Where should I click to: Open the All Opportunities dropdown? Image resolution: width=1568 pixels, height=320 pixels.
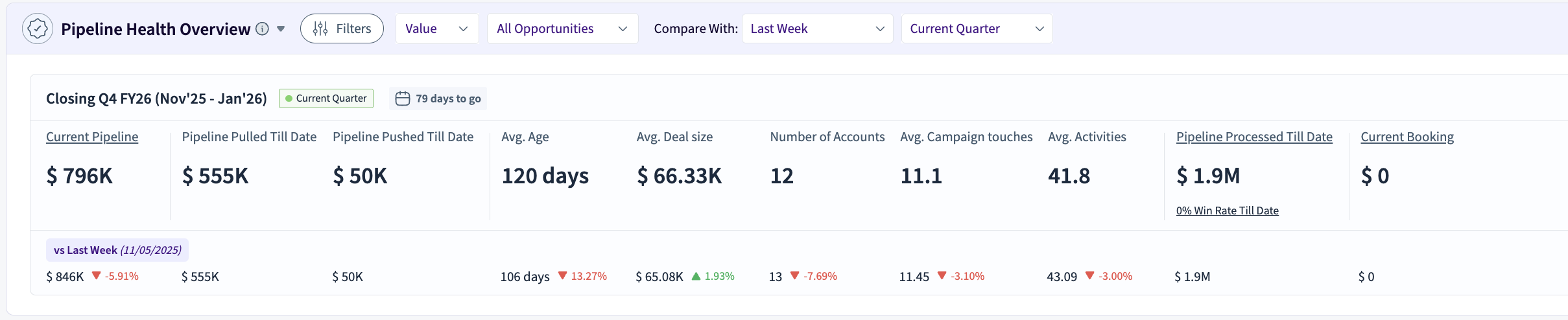pos(563,29)
